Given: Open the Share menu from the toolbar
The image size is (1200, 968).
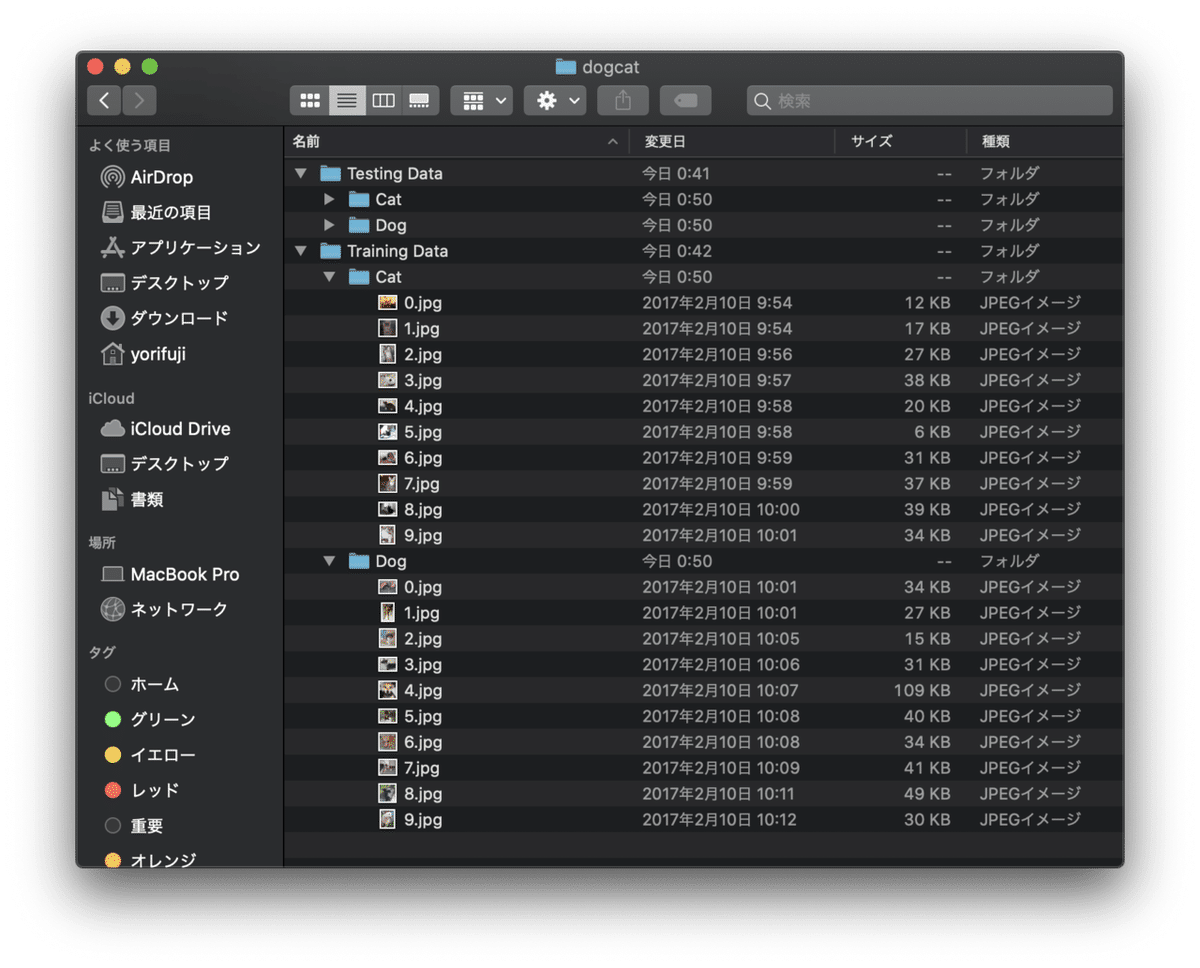Looking at the screenshot, I should click(x=622, y=100).
